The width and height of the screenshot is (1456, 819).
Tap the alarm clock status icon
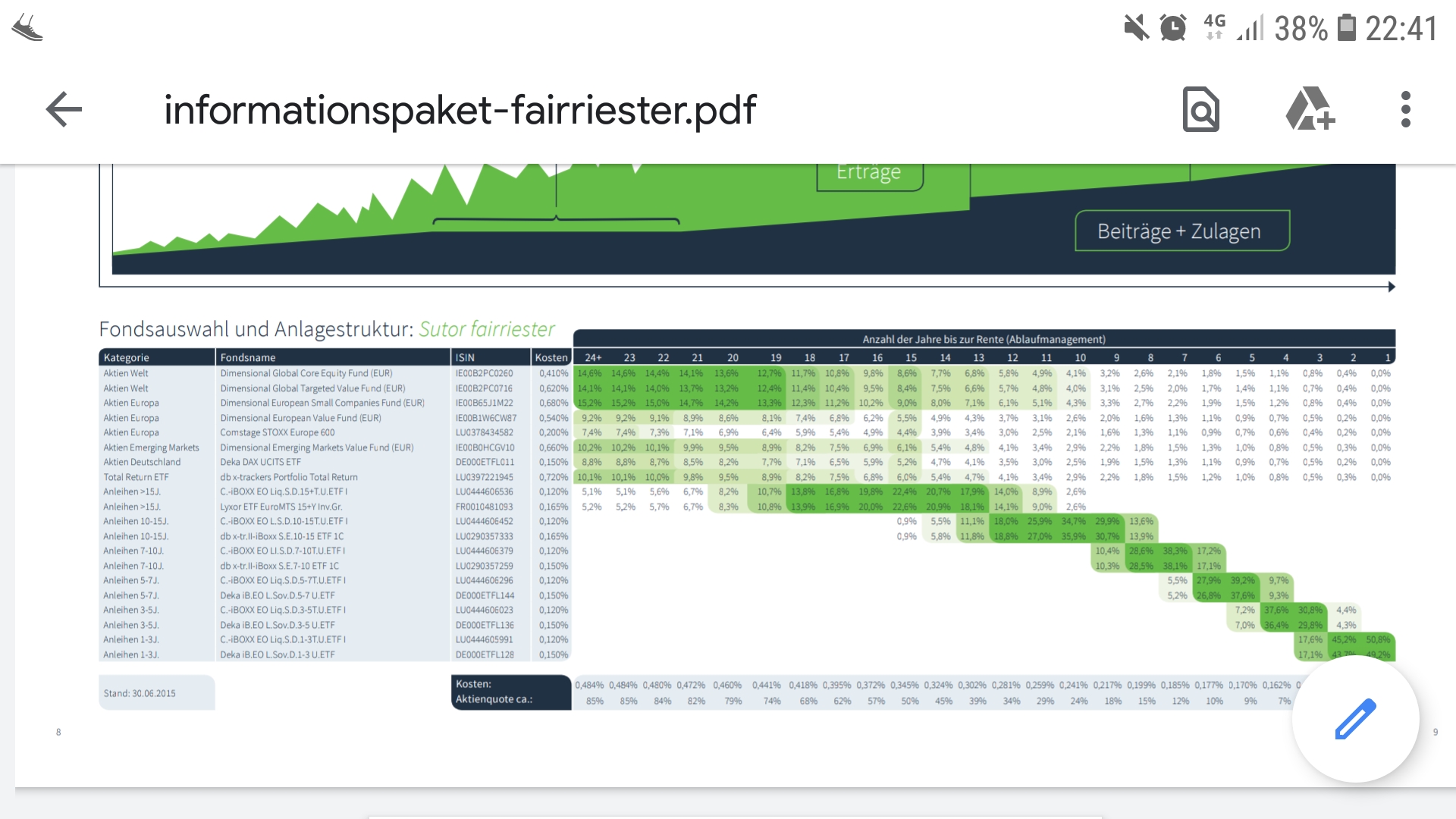pos(1173,28)
